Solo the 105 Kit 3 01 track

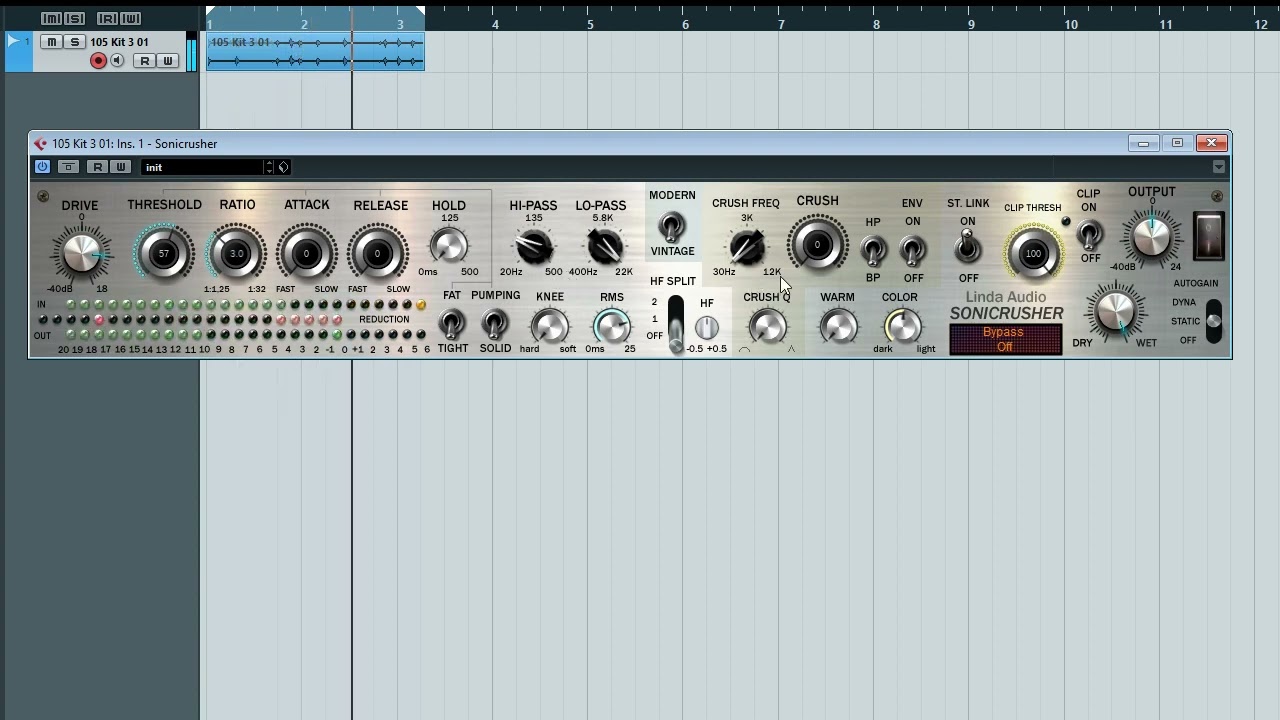click(75, 42)
